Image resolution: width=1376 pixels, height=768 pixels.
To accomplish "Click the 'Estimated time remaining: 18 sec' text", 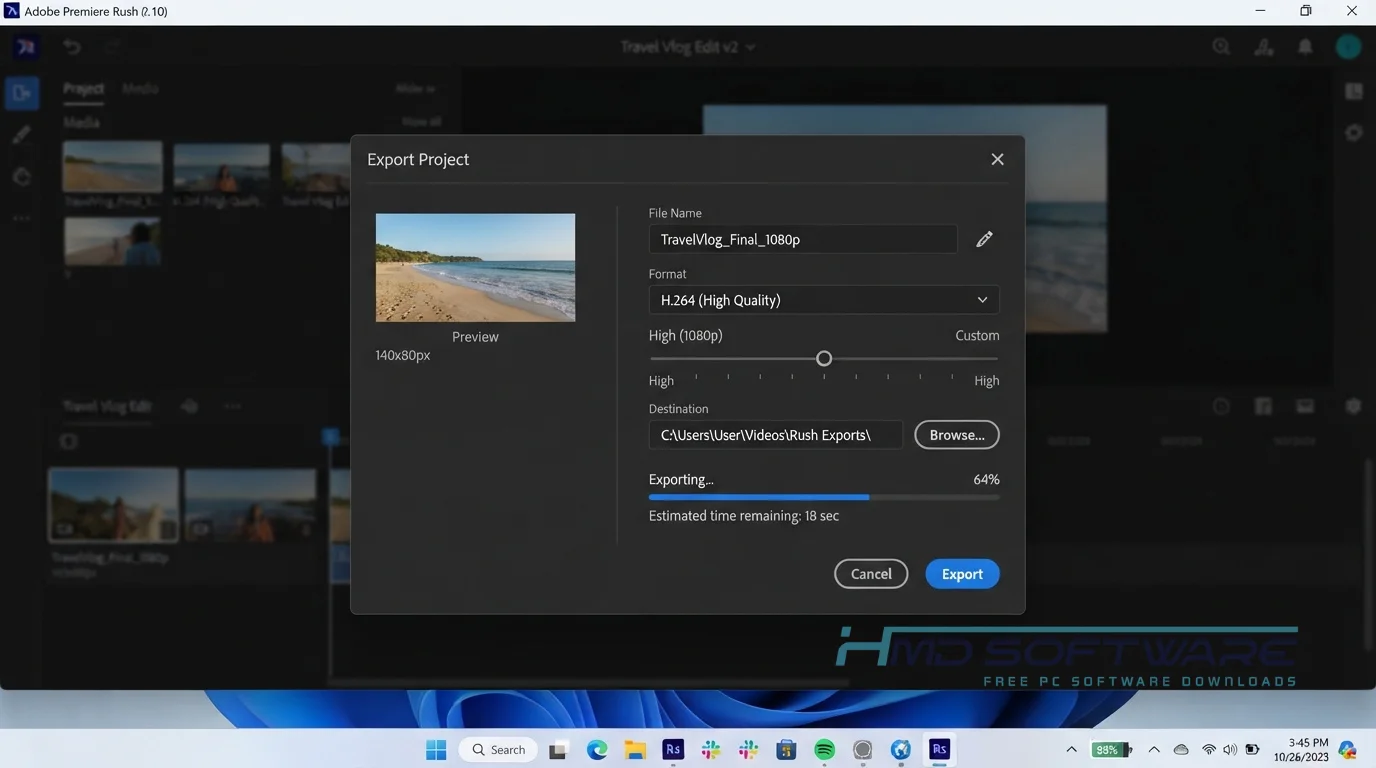I will (744, 516).
